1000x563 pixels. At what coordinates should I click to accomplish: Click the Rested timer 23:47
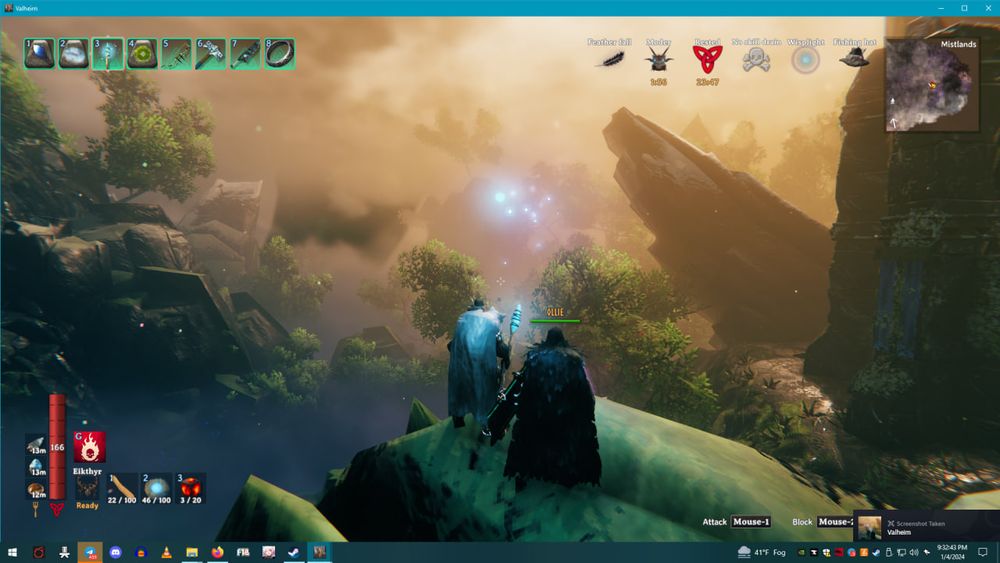(x=707, y=82)
